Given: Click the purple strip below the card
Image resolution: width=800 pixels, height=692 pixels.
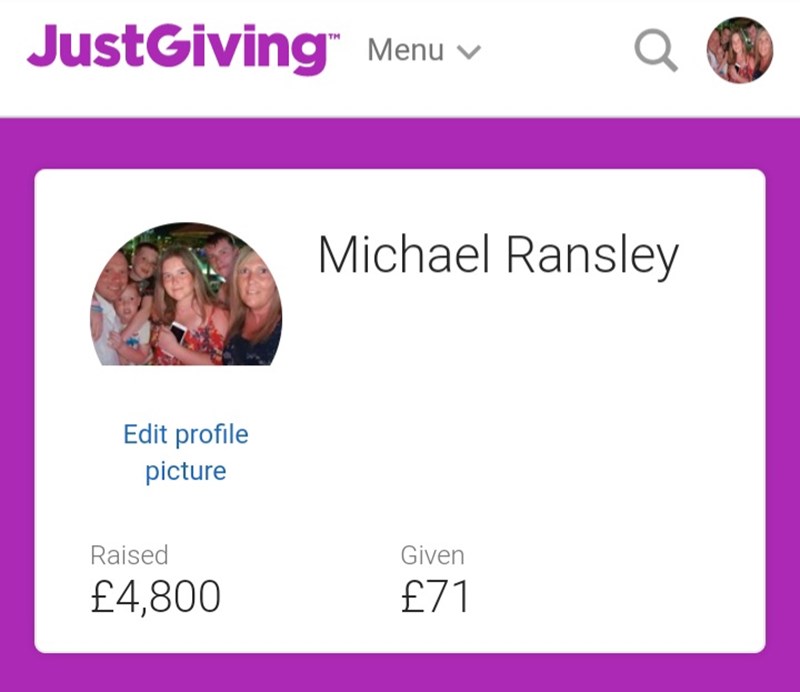Looking at the screenshot, I should click(x=400, y=673).
